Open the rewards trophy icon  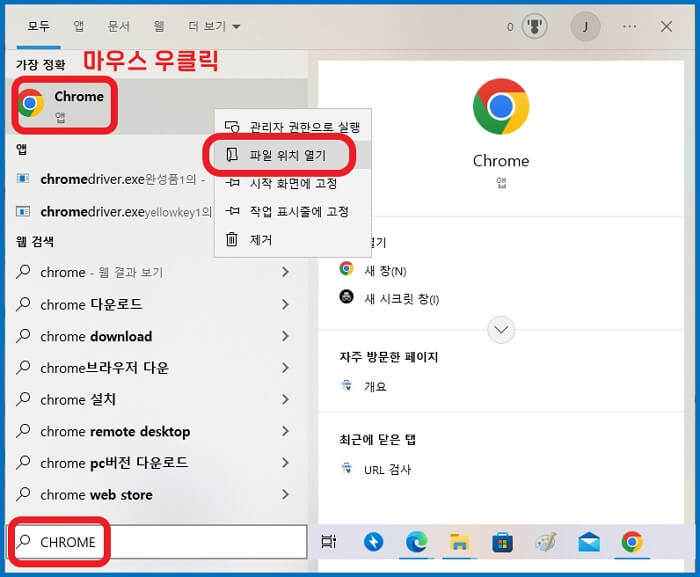tap(534, 27)
